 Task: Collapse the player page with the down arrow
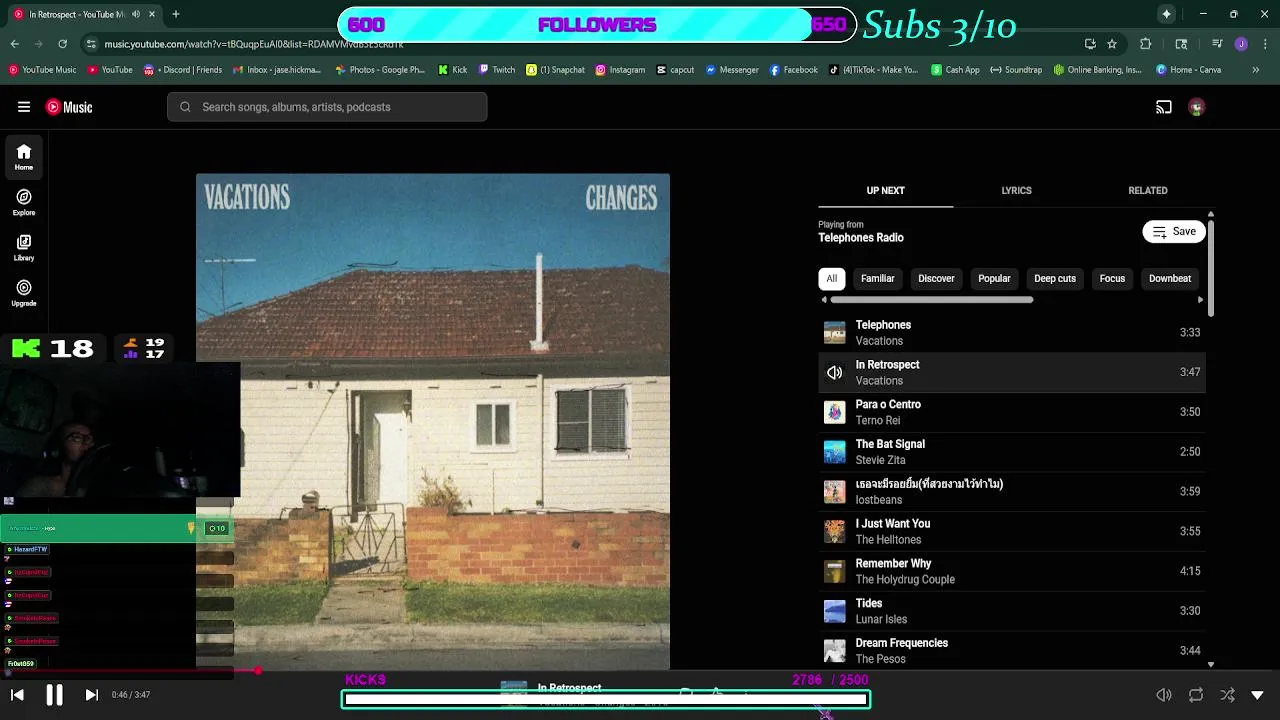click(x=1258, y=695)
